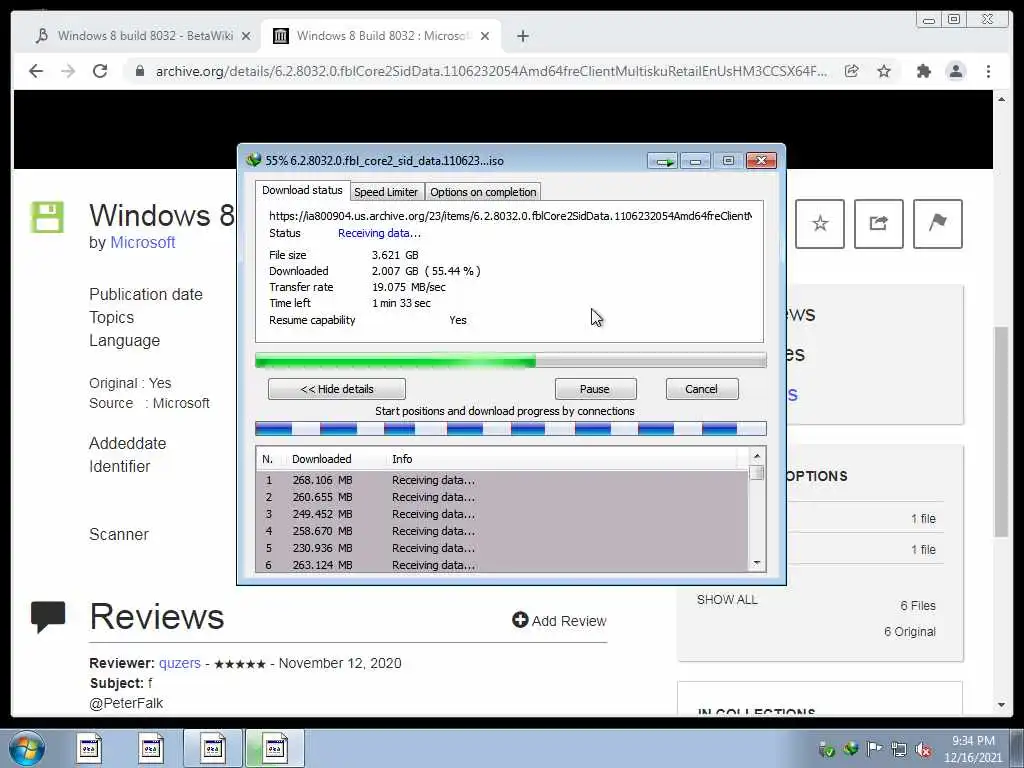
Task: Click the first taskbar window icon
Action: 89,748
